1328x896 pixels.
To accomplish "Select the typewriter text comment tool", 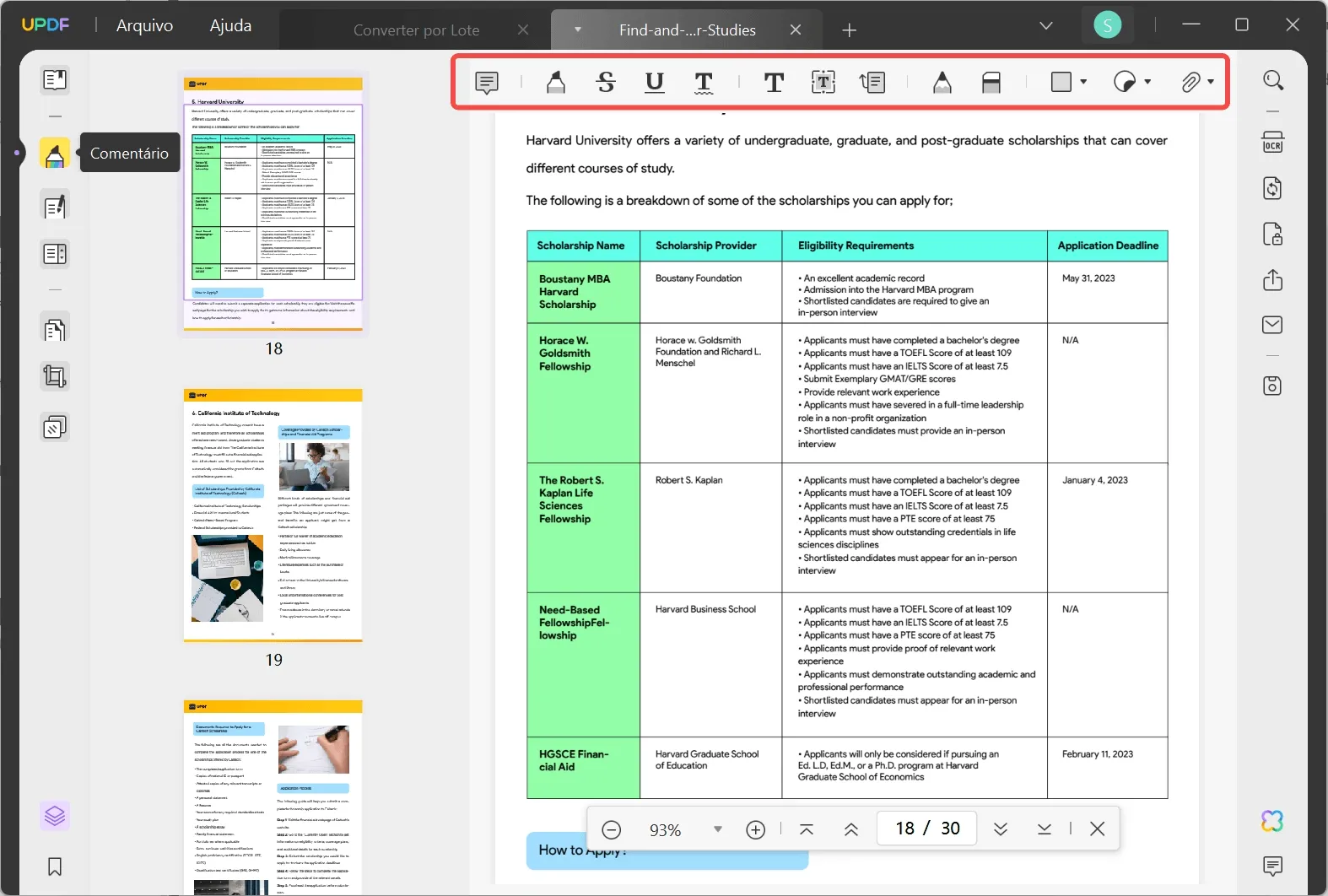I will click(x=774, y=82).
